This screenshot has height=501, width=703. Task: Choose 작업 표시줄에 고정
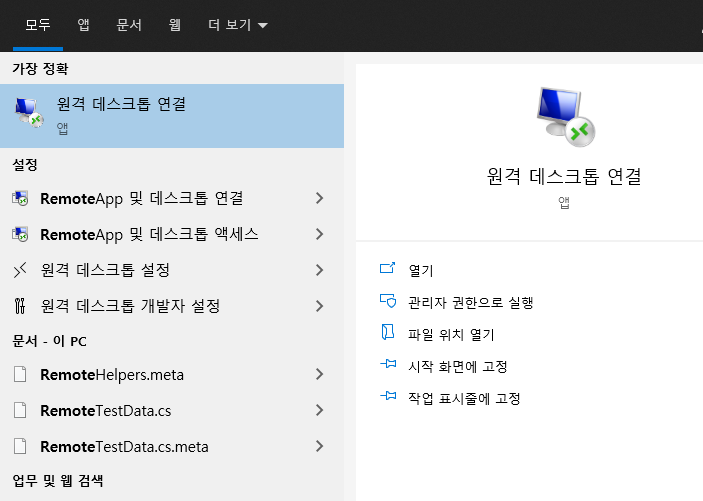[x=464, y=398]
